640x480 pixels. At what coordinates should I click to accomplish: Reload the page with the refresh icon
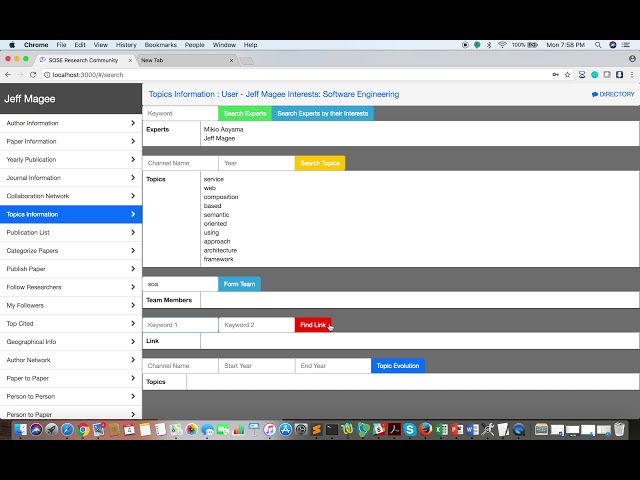33,75
